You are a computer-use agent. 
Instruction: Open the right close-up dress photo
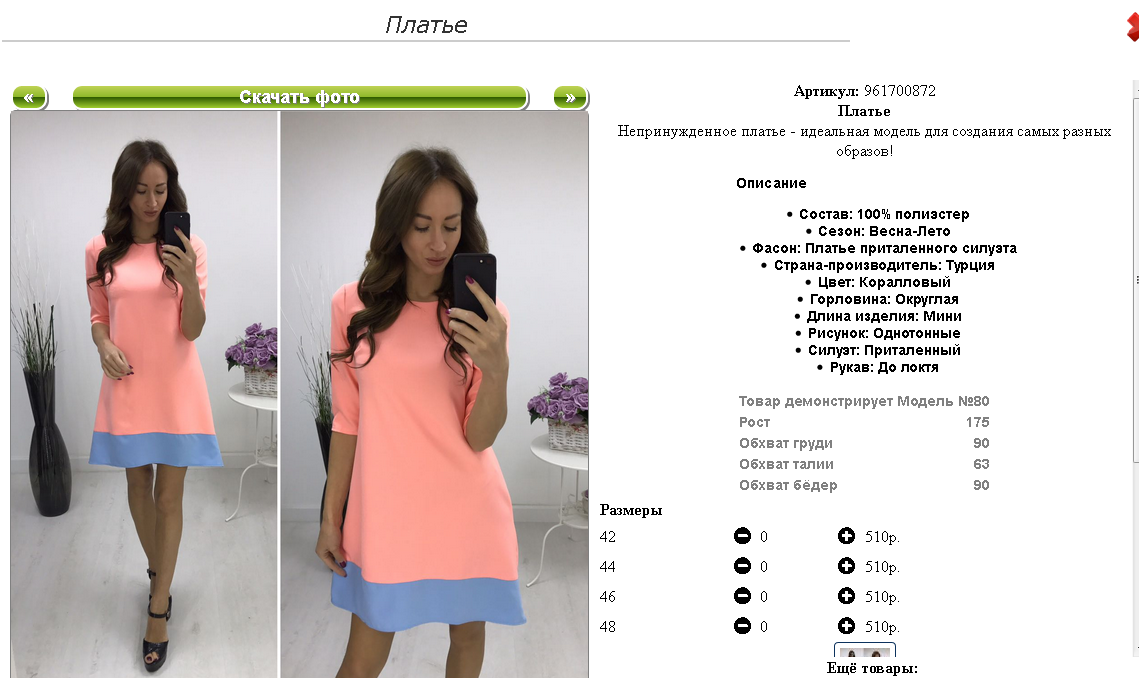(434, 395)
